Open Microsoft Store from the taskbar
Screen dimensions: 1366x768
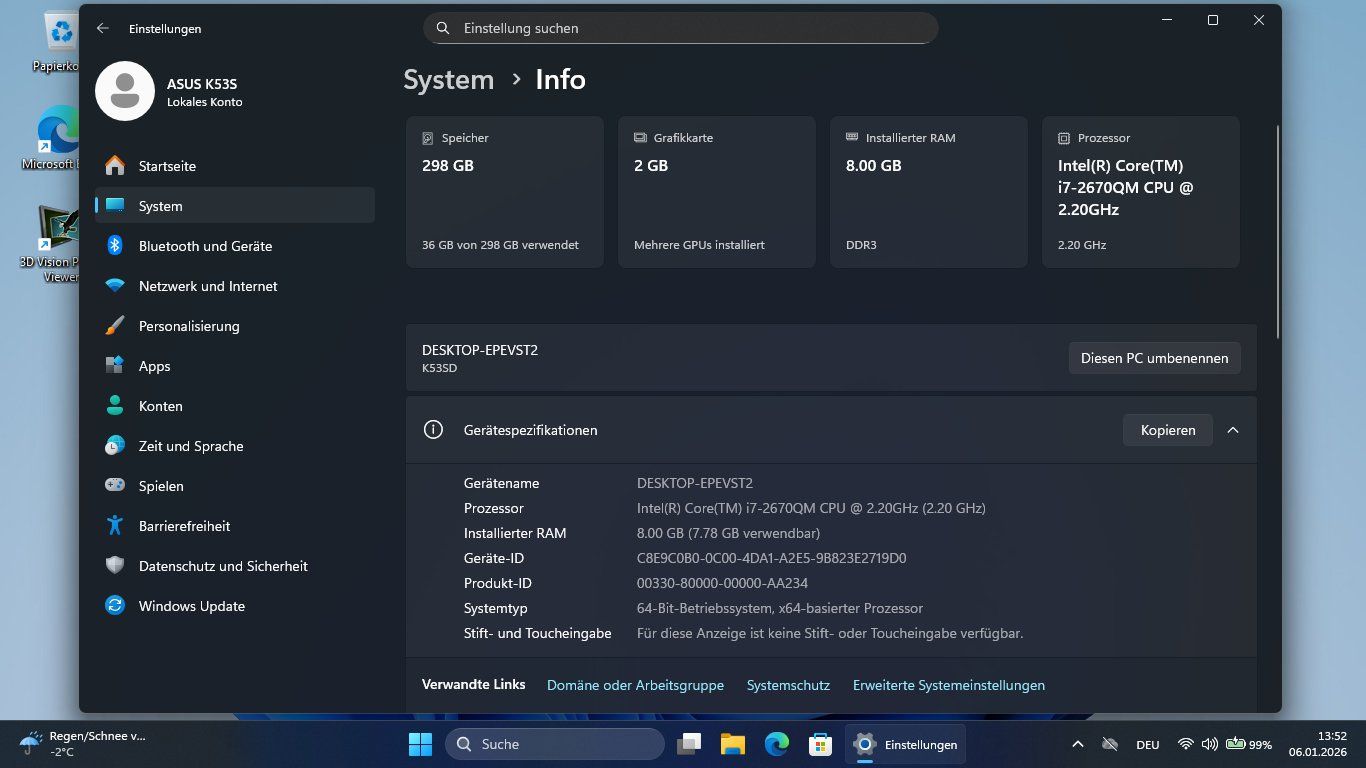tap(821, 744)
